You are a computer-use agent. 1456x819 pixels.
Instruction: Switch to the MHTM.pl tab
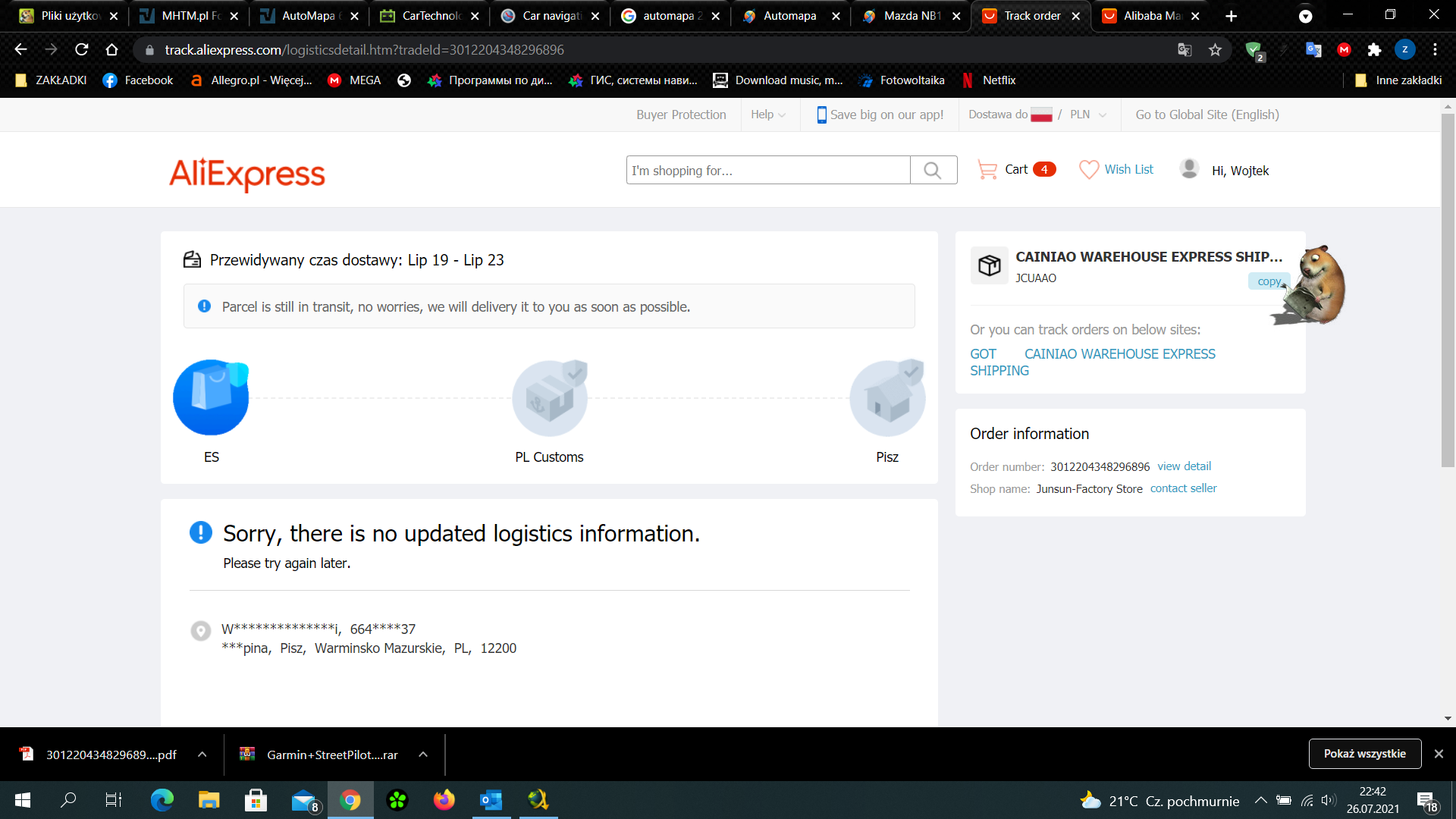tap(190, 16)
